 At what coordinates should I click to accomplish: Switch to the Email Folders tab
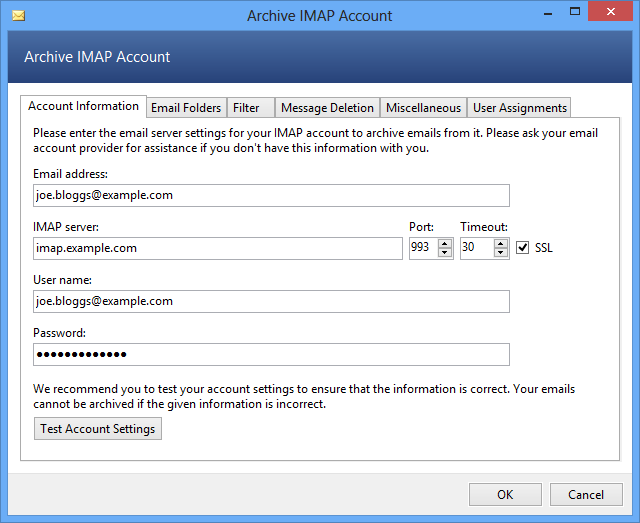coord(186,108)
